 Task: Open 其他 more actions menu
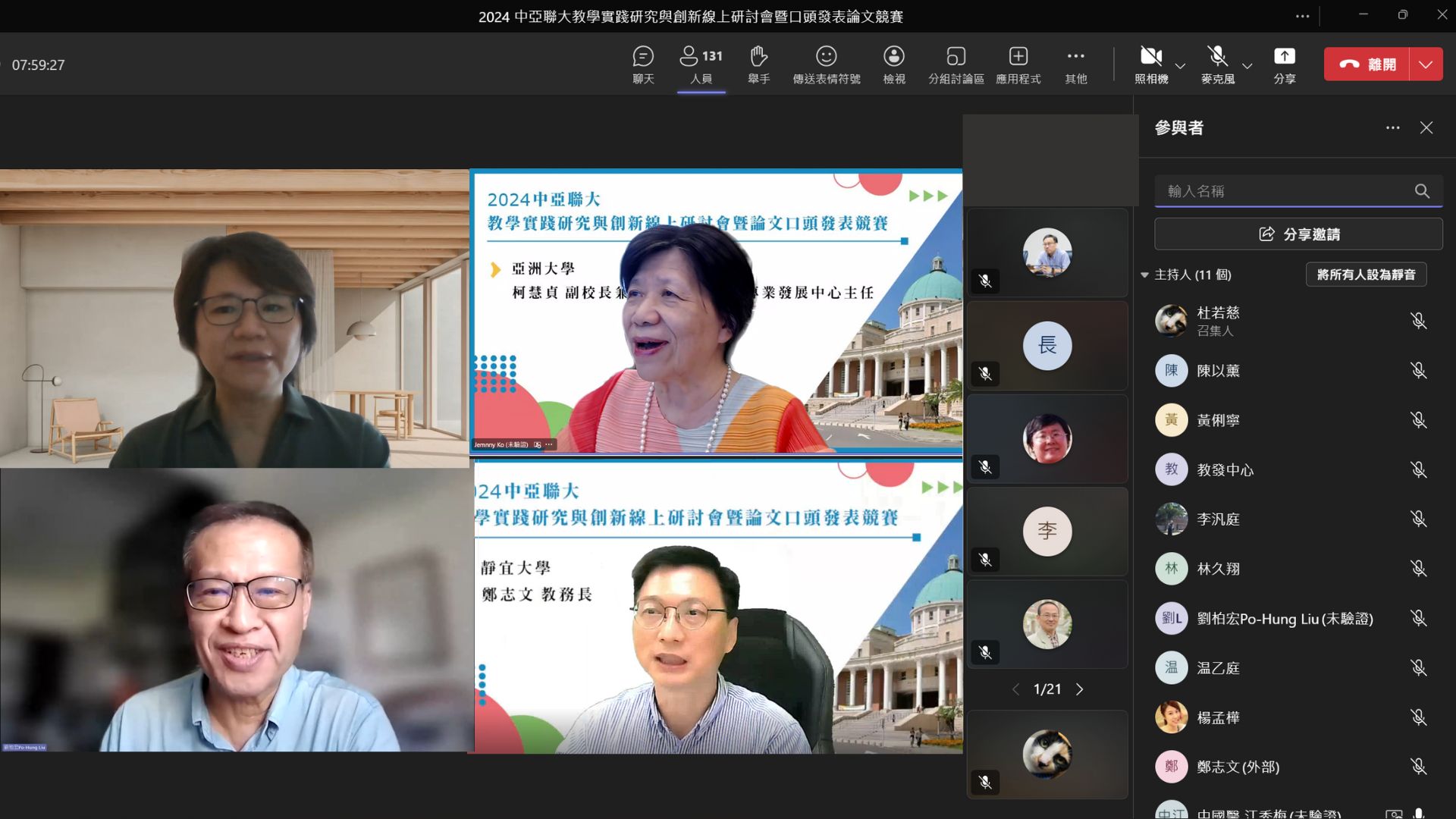[x=1075, y=64]
